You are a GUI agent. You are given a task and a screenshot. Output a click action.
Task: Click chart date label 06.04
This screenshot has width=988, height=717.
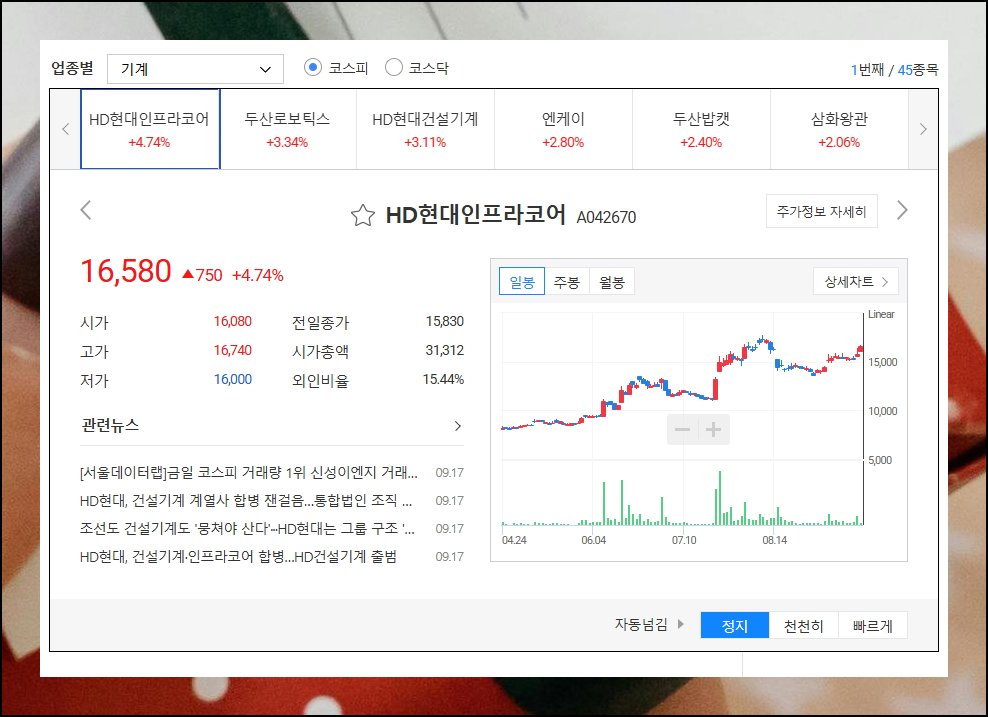click(594, 540)
